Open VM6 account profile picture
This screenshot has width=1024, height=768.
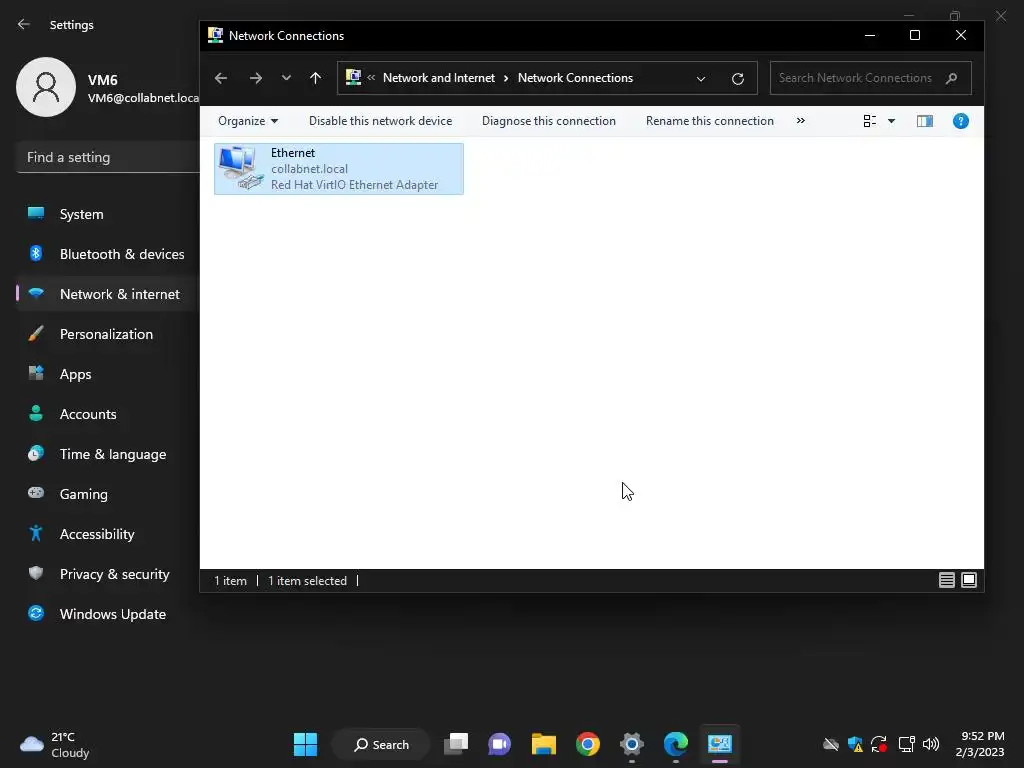(x=46, y=87)
